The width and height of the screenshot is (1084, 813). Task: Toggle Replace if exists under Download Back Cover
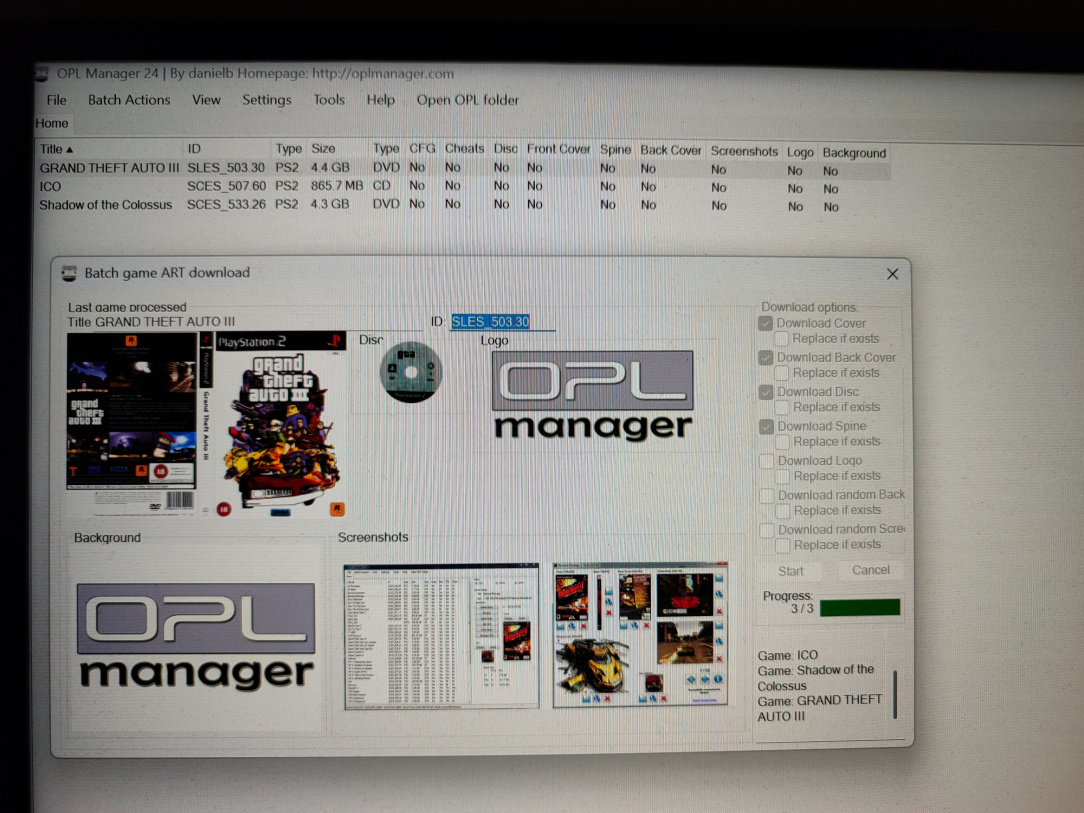pos(782,373)
